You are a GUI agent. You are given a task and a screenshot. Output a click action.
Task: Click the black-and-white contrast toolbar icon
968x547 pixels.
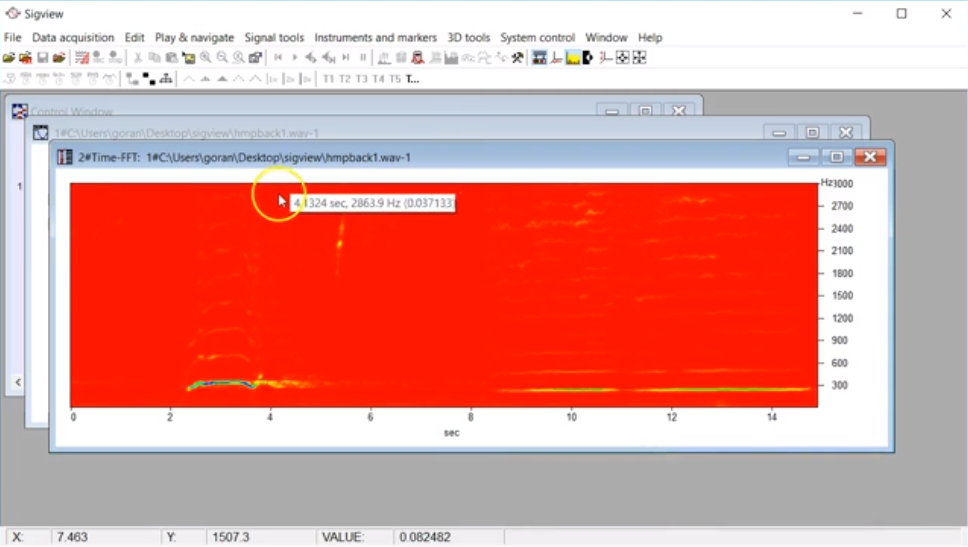[589, 58]
